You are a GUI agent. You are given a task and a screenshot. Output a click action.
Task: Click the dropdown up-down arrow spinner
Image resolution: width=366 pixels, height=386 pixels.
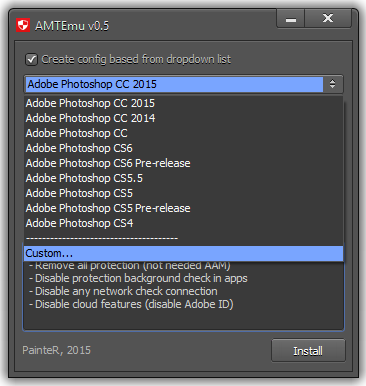pyautogui.click(x=332, y=84)
